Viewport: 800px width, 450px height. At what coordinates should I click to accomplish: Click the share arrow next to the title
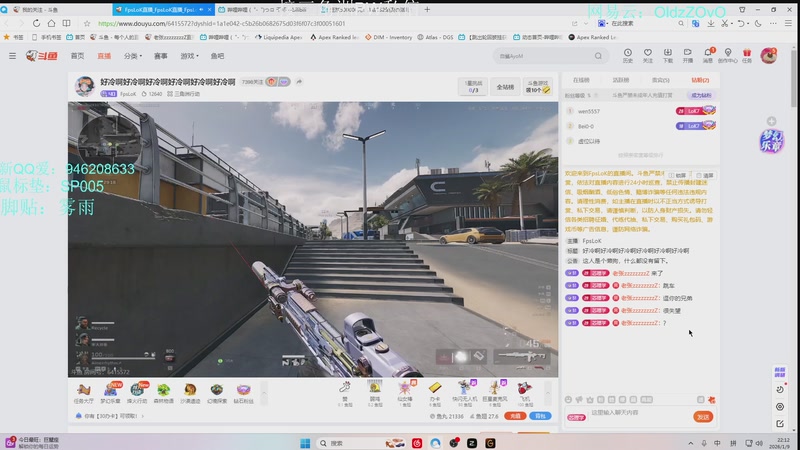pyautogui.click(x=299, y=82)
